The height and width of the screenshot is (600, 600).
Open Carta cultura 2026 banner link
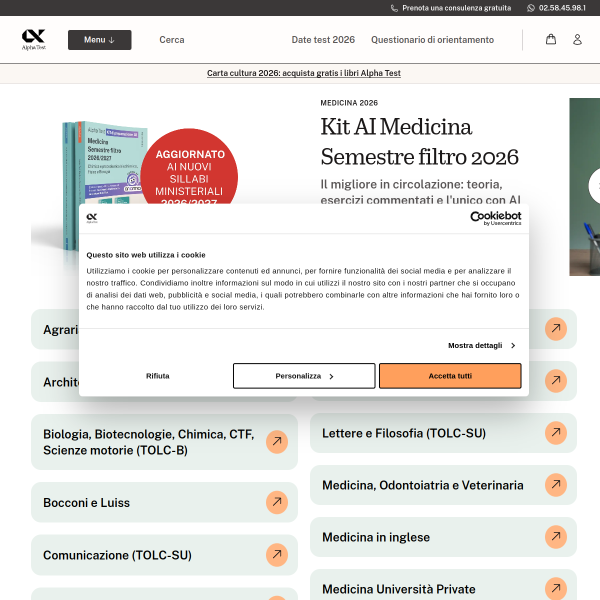[x=304, y=73]
